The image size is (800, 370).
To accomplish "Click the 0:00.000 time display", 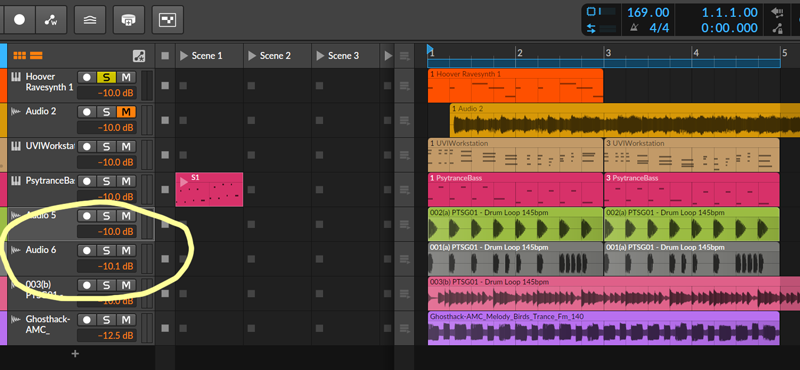I will click(729, 28).
